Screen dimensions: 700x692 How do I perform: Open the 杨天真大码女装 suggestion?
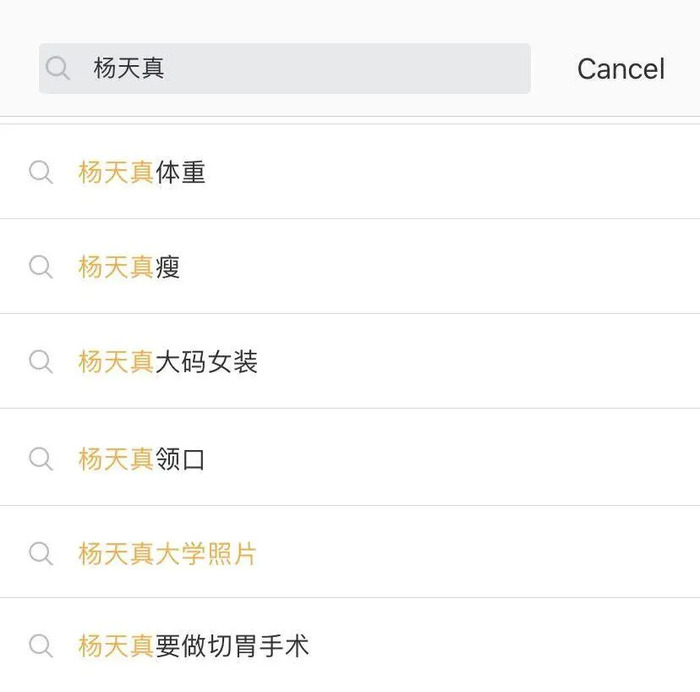(350, 362)
